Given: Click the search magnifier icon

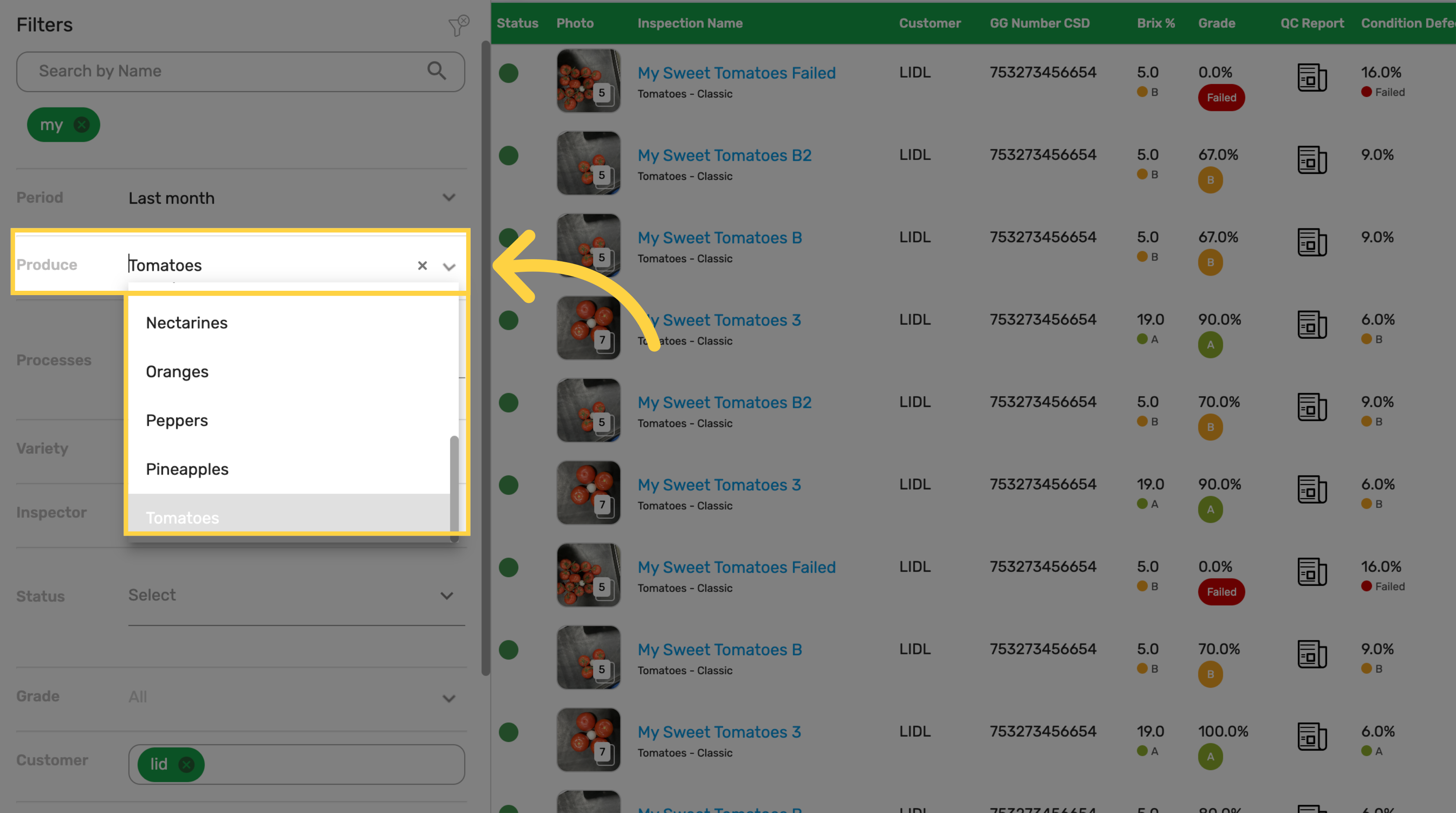Looking at the screenshot, I should [436, 71].
